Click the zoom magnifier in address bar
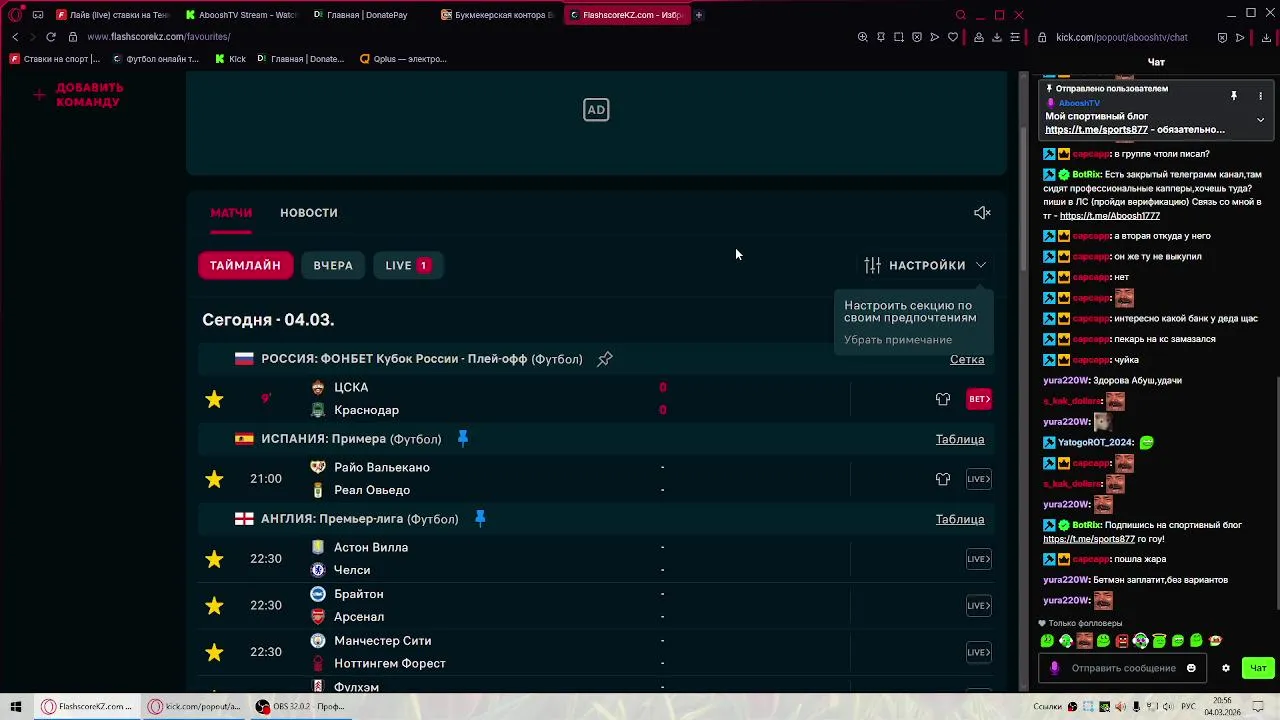This screenshot has width=1280, height=720. [x=862, y=37]
